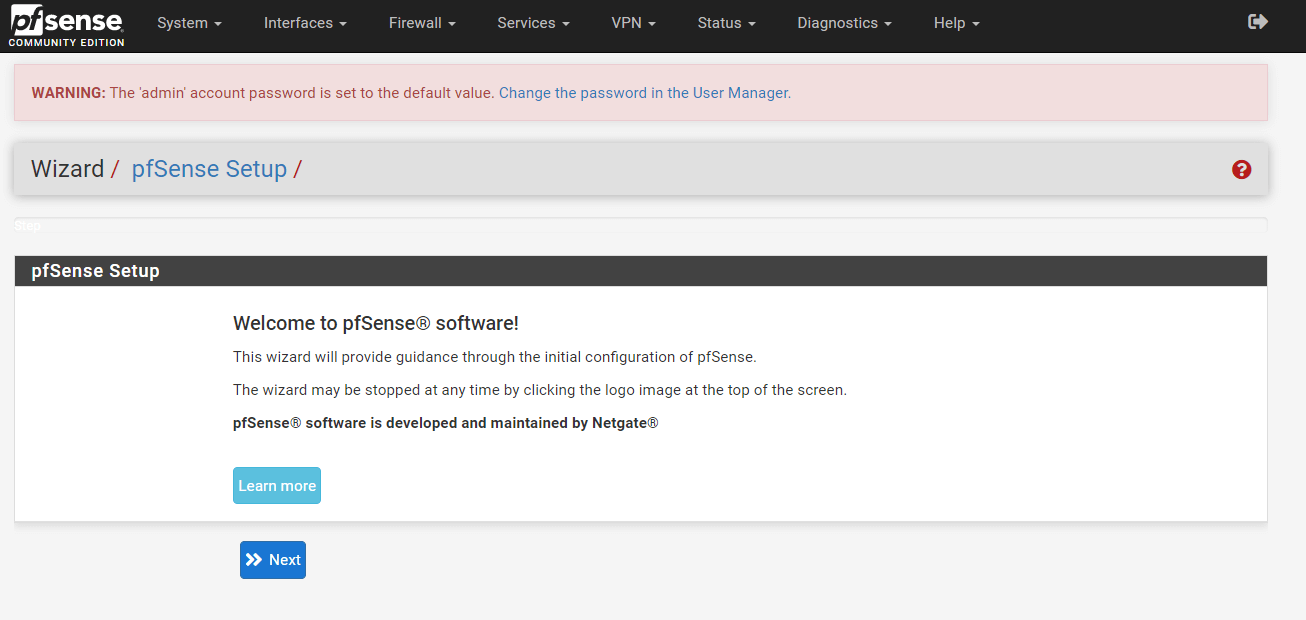Screen dimensions: 1306x620
Task: Click the wizard Step progress bar
Action: click(641, 226)
